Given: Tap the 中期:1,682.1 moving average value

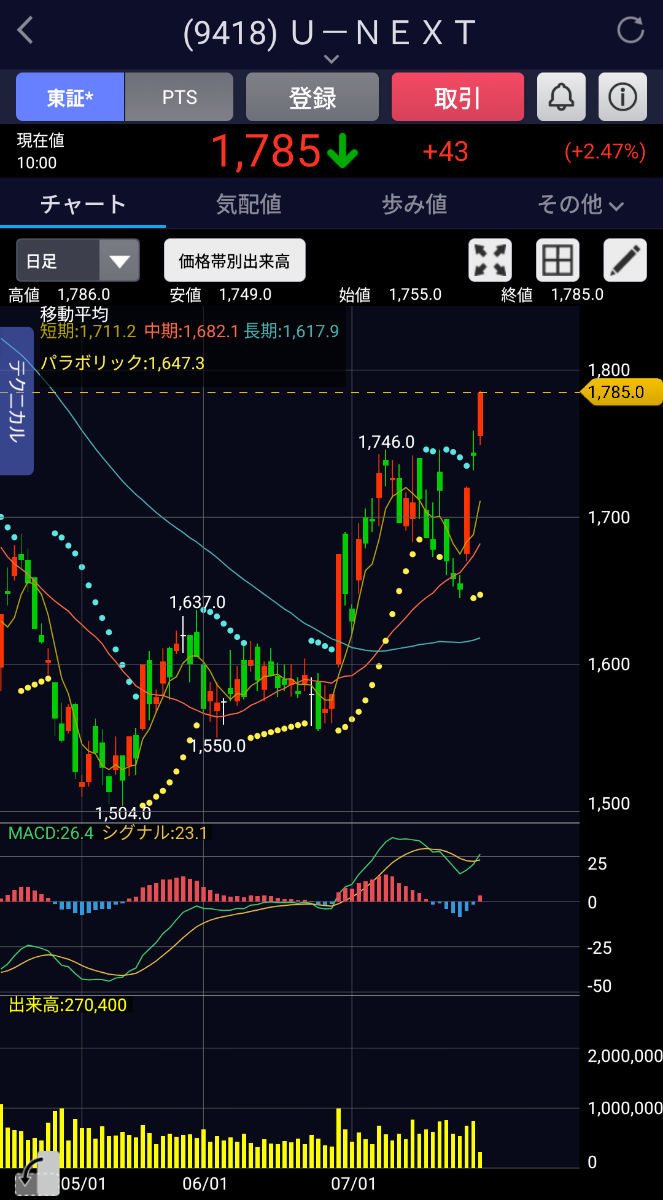Looking at the screenshot, I should pos(191,331).
